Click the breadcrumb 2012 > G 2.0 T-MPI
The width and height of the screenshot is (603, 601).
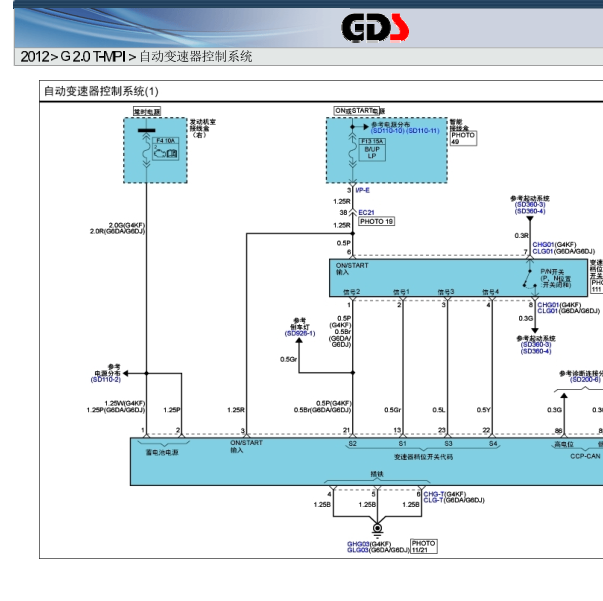pos(73,57)
